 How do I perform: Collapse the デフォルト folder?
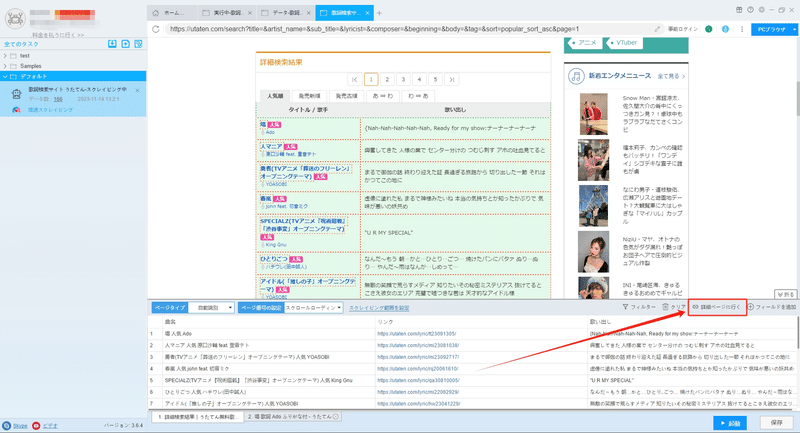[x=5, y=77]
